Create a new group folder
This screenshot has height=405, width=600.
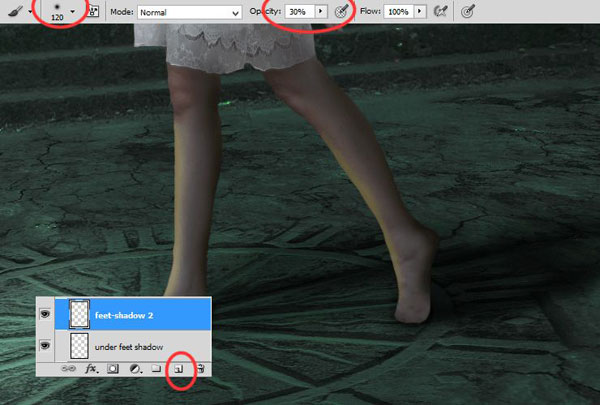click(x=156, y=369)
